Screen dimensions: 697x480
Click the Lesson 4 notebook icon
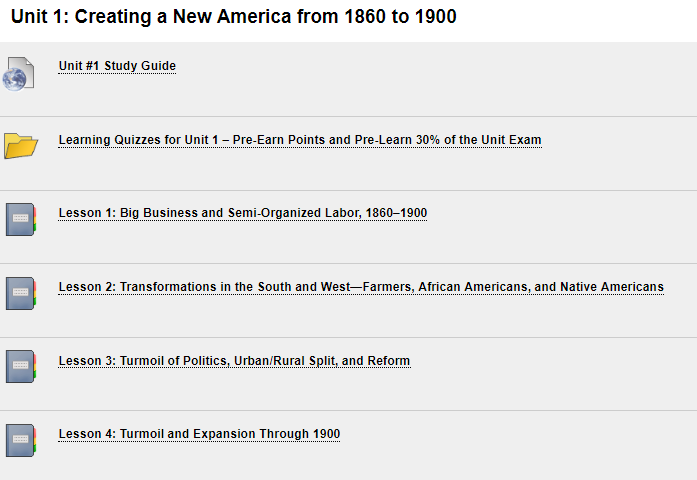click(x=21, y=440)
